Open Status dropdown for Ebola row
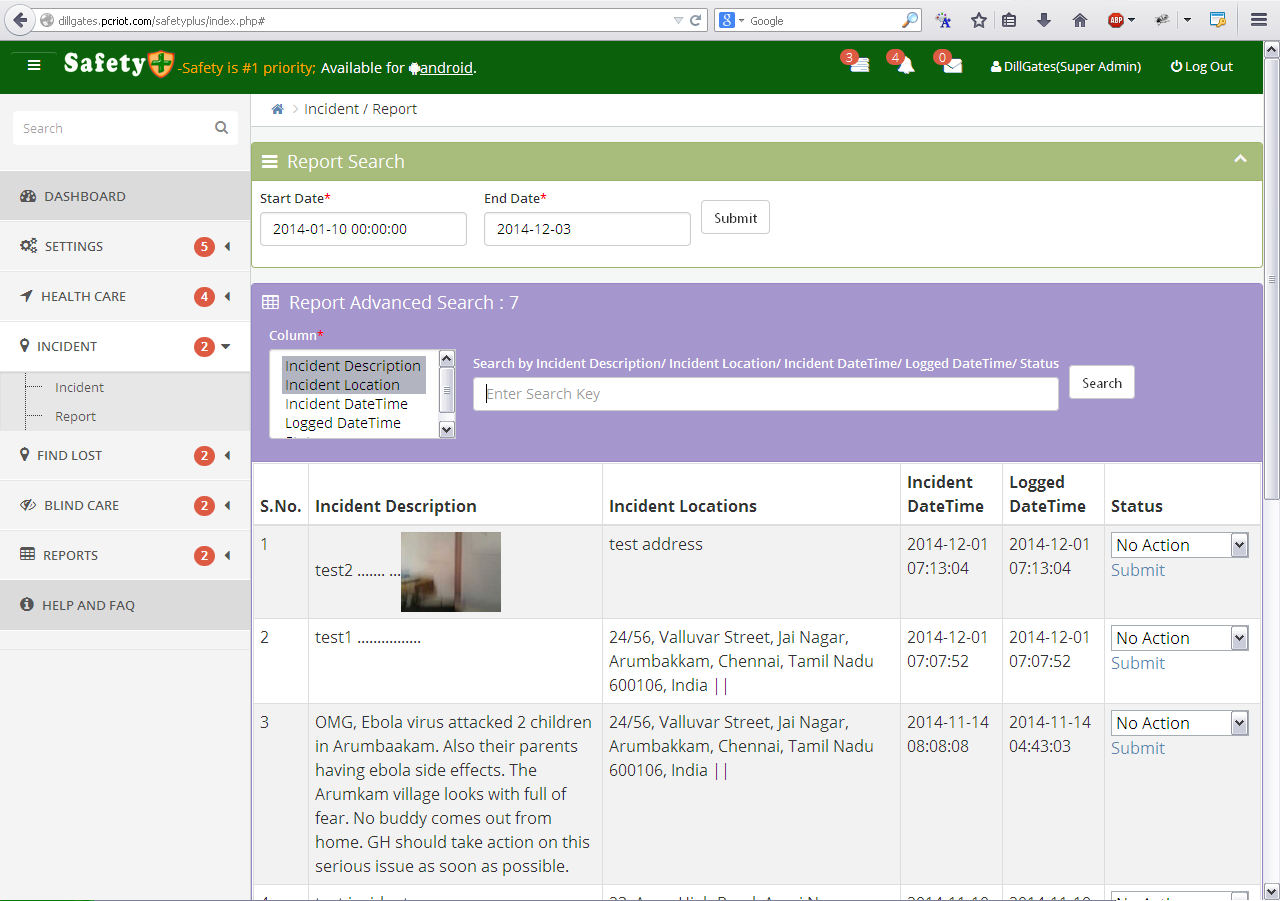Viewport: 1280px width, 901px height. tap(1180, 723)
